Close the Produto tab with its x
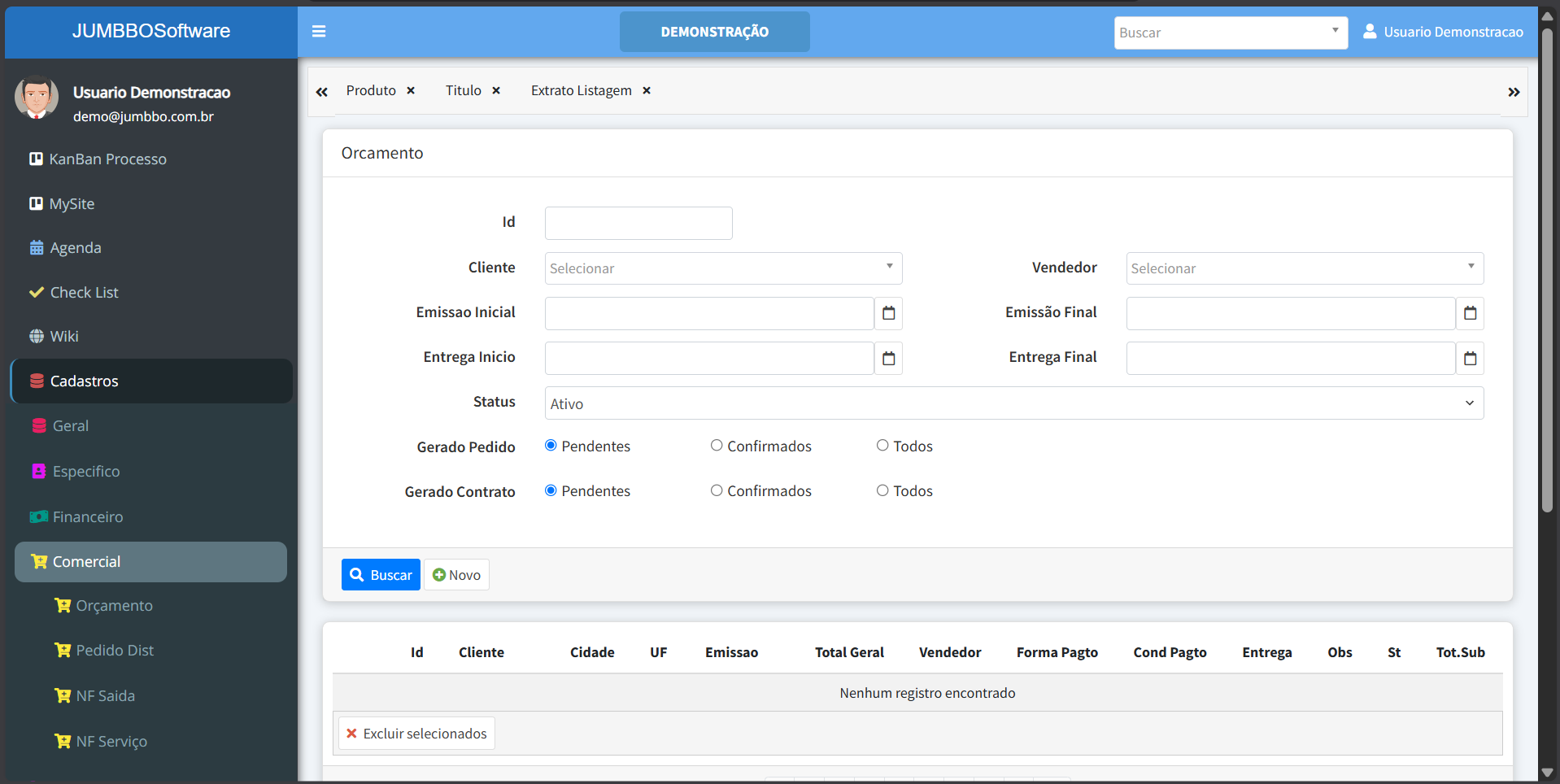 [411, 90]
